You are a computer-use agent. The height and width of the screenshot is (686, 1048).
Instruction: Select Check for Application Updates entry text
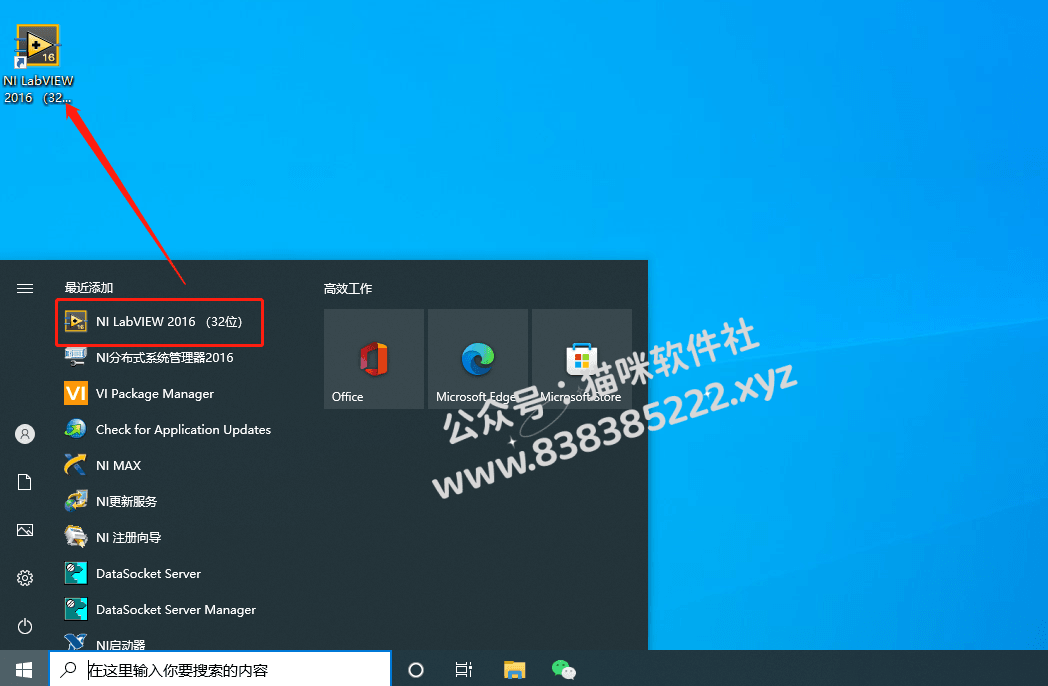click(183, 429)
